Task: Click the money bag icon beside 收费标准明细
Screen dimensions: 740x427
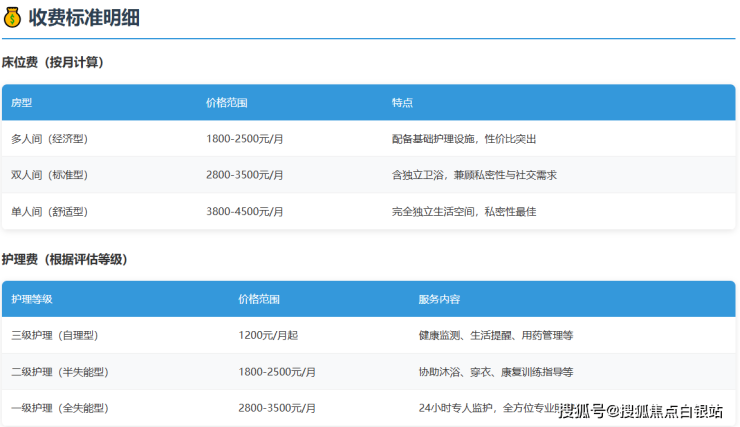Action: pos(13,17)
